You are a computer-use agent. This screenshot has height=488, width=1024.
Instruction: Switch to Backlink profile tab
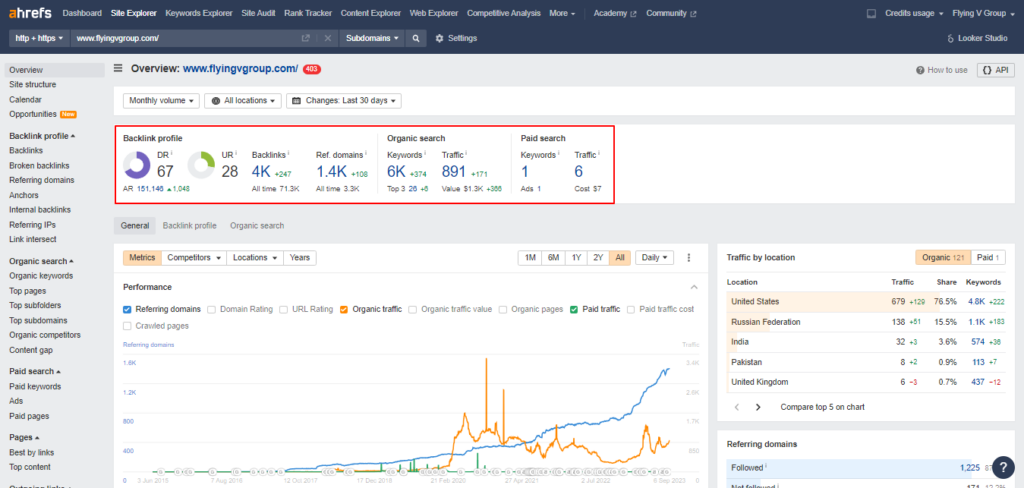point(189,225)
